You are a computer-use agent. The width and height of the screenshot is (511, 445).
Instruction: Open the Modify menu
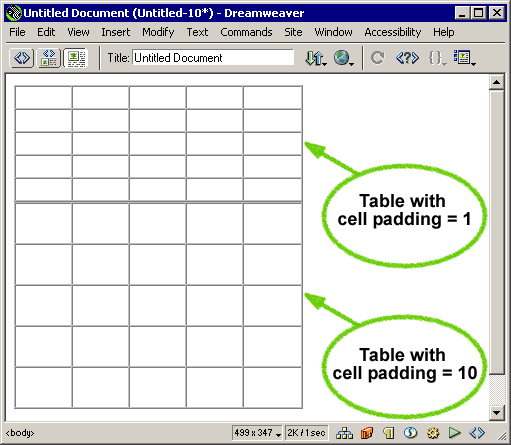[x=158, y=32]
